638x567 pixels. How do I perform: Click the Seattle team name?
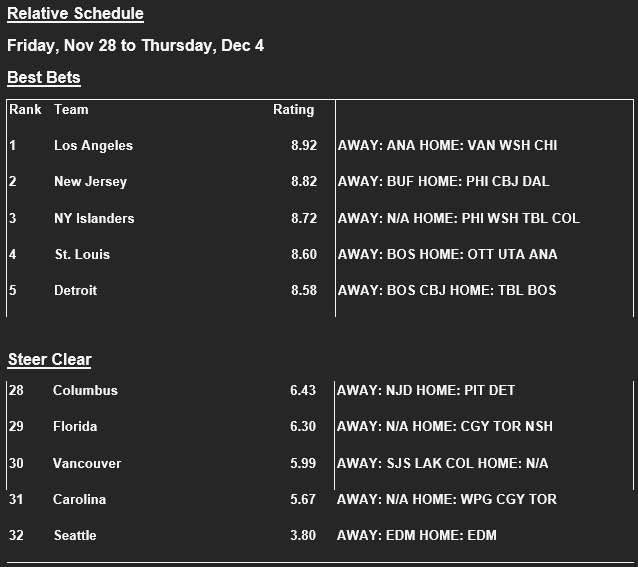75,535
